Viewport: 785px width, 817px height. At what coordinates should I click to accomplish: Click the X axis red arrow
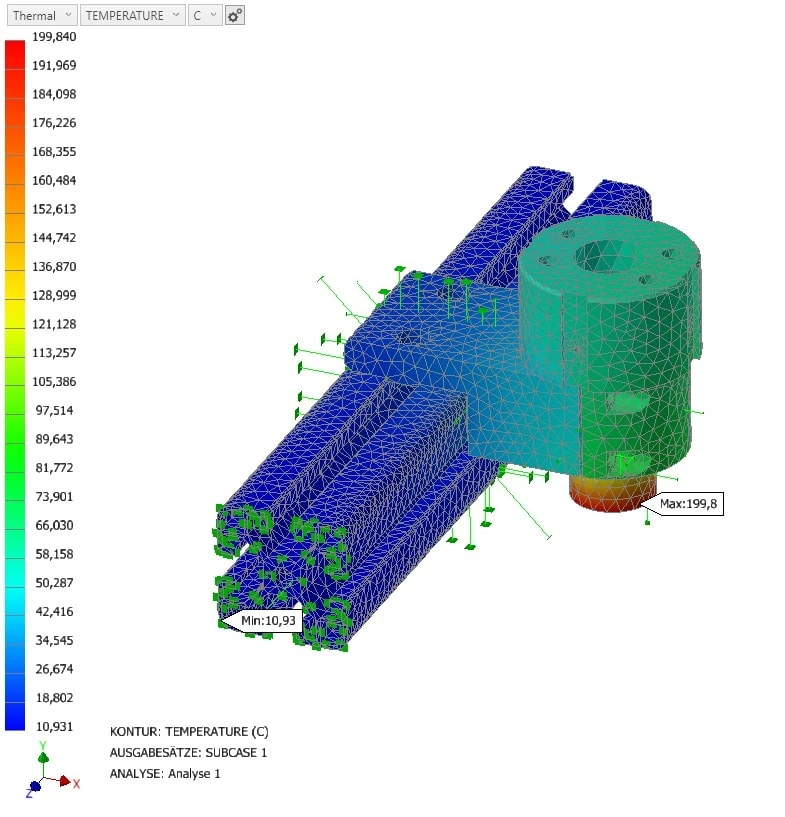65,781
